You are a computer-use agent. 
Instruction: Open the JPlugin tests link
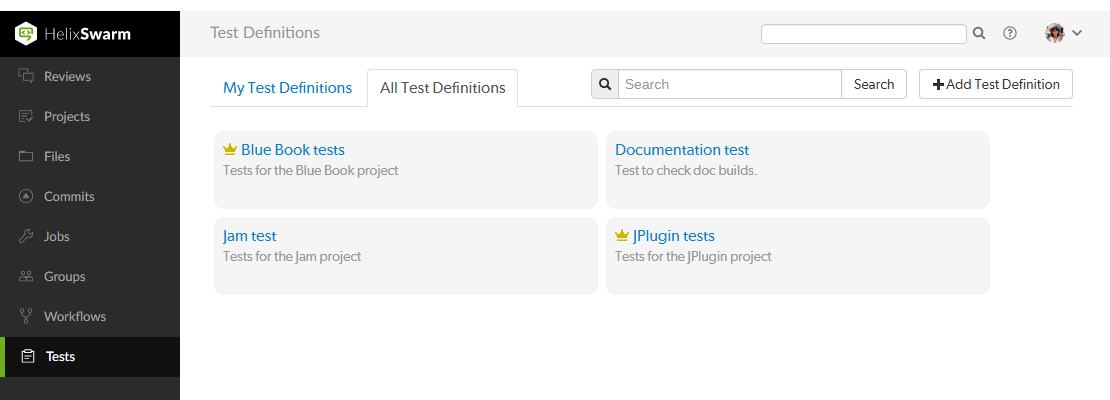673,236
